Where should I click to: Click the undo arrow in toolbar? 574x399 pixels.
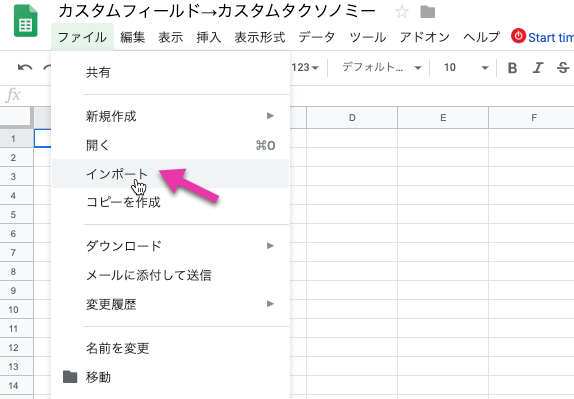click(x=25, y=67)
